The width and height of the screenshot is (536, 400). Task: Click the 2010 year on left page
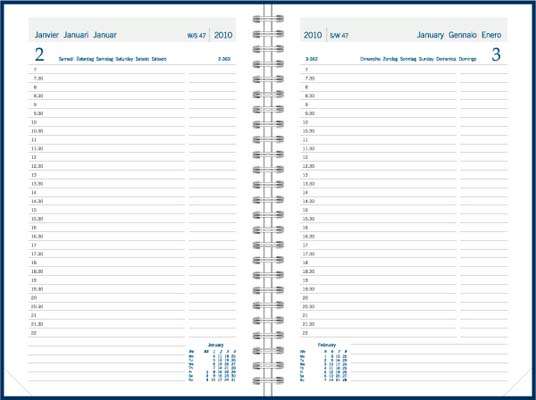(x=223, y=35)
